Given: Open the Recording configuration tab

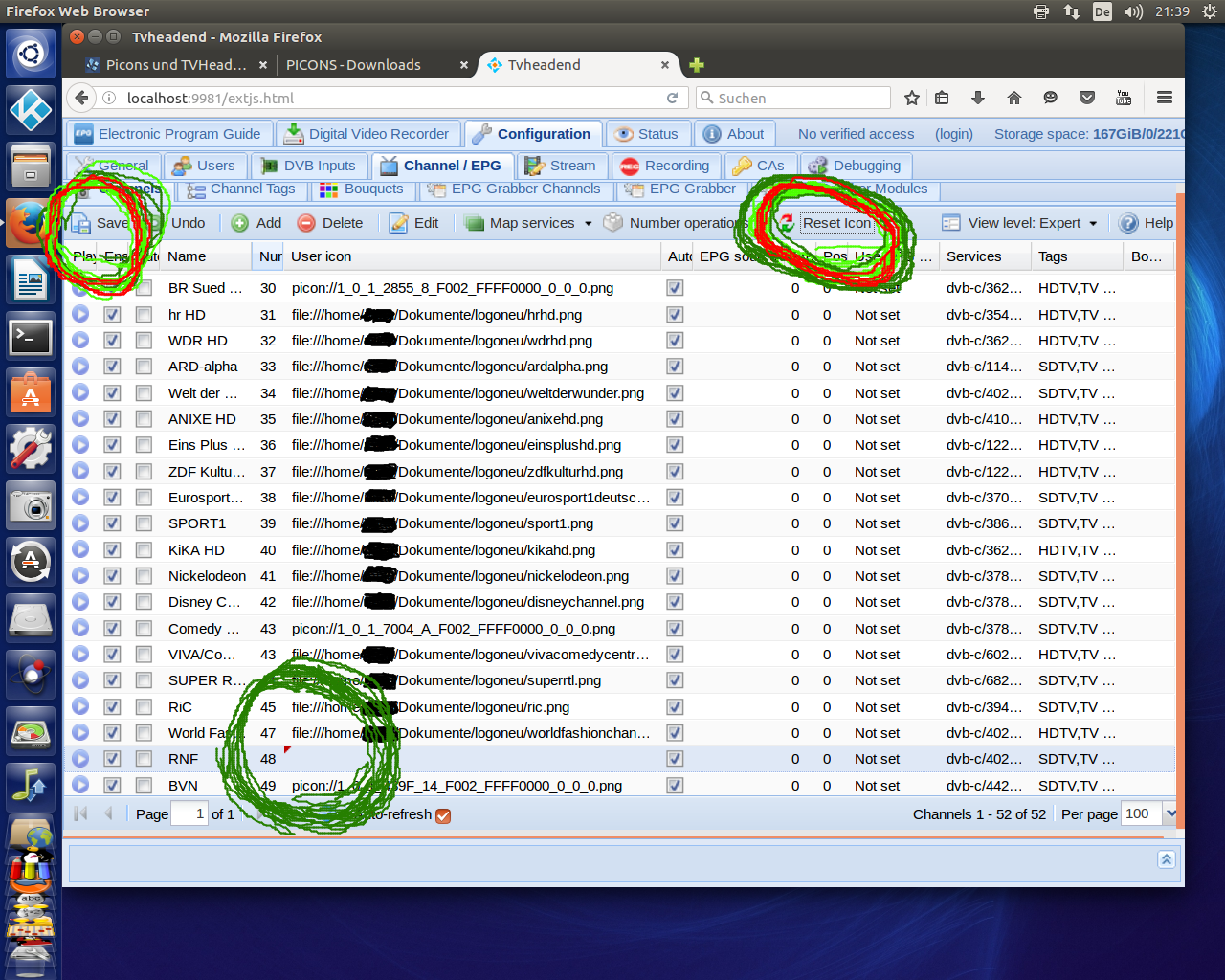Looking at the screenshot, I should (666, 166).
